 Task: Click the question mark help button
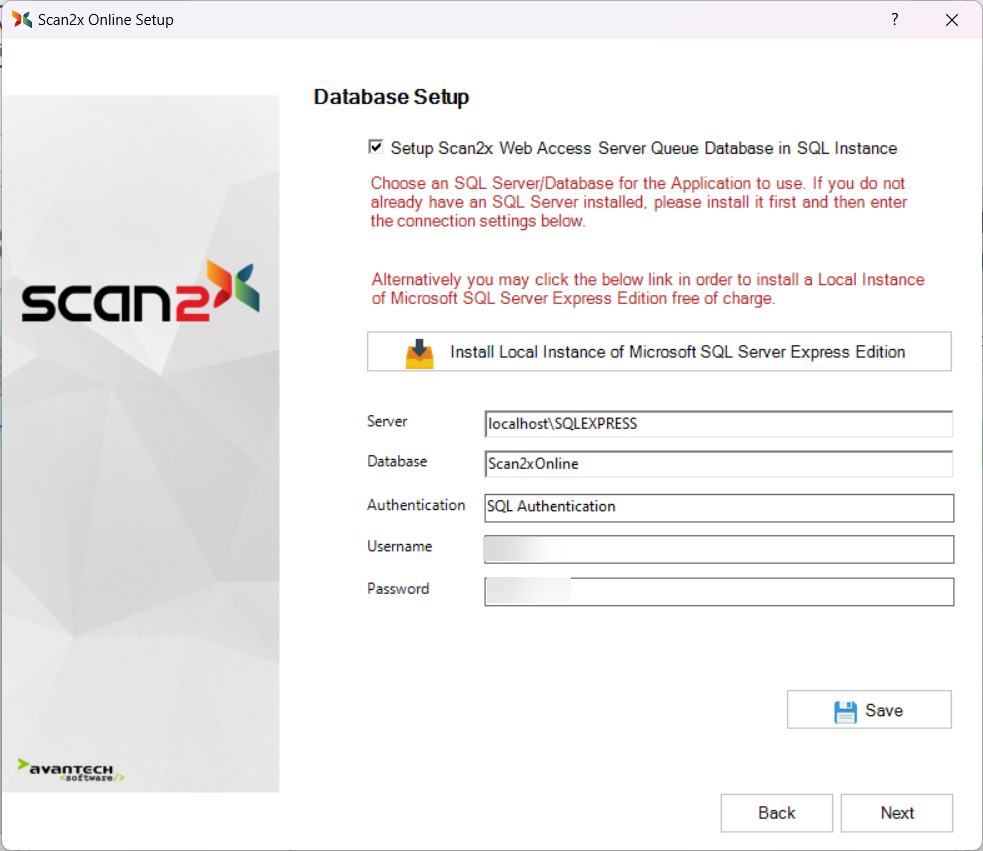pos(894,20)
